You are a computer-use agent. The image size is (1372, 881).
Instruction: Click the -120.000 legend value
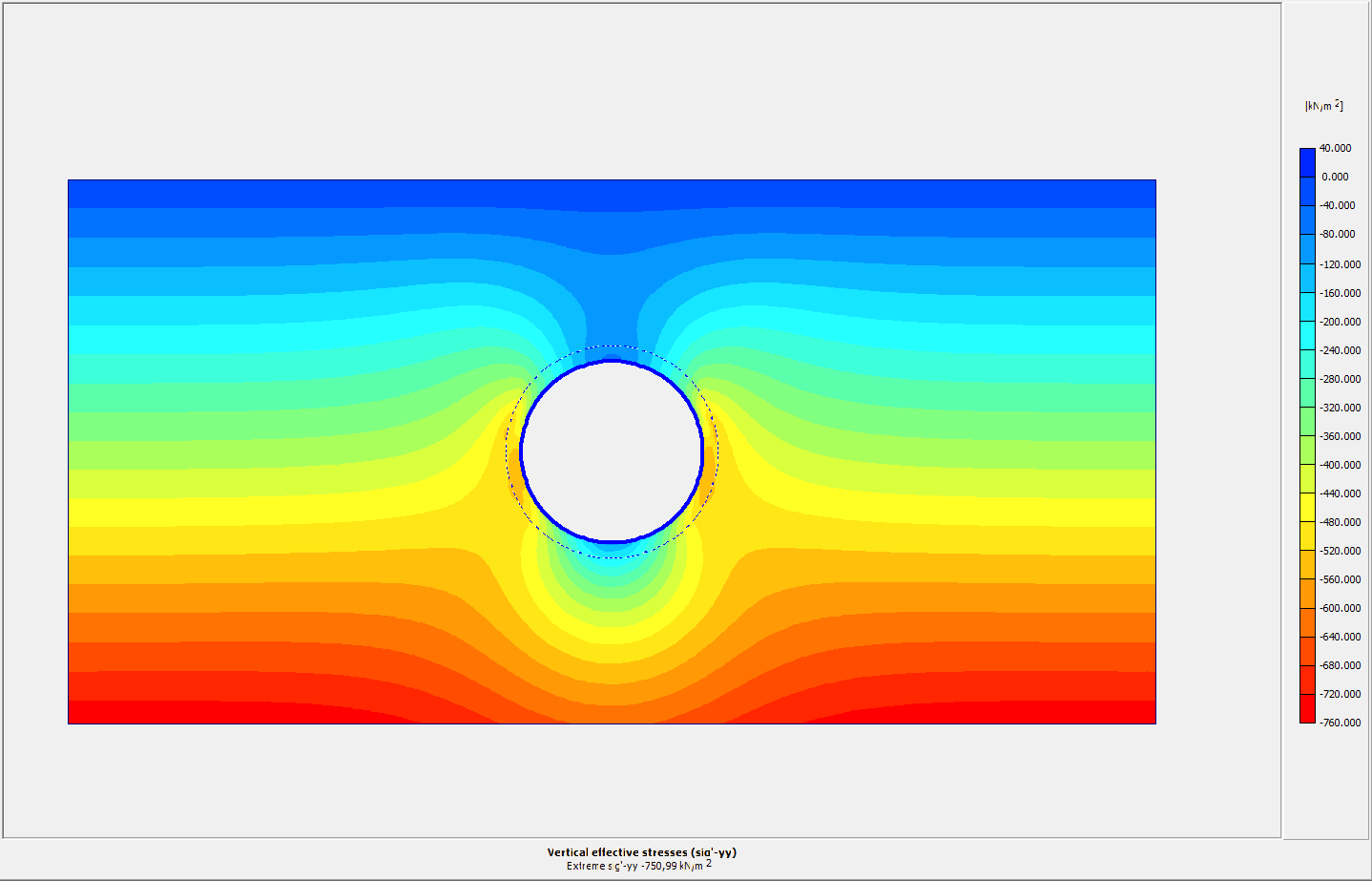1340,264
